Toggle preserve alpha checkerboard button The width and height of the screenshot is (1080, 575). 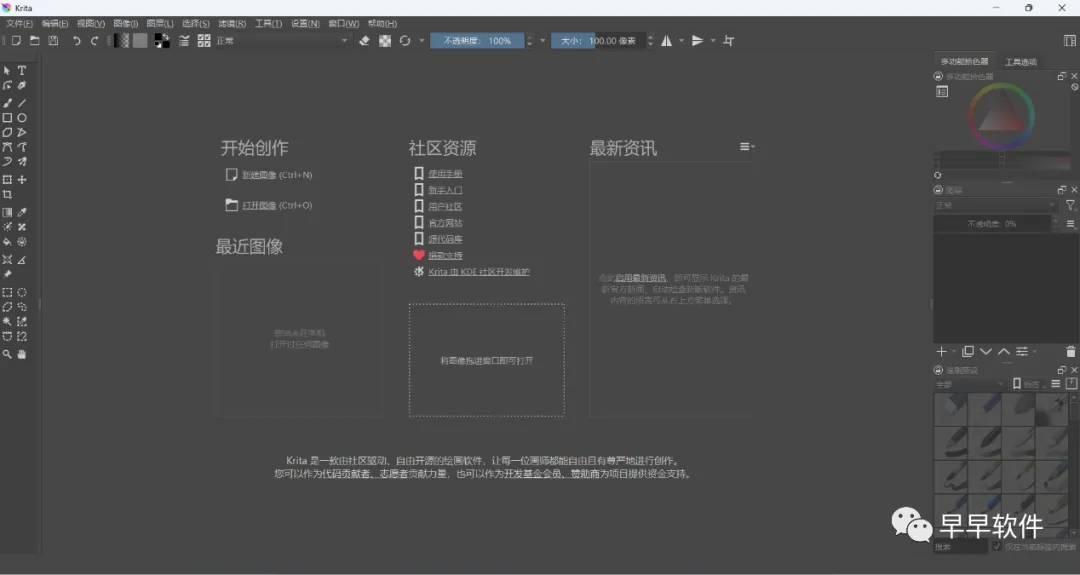[385, 41]
